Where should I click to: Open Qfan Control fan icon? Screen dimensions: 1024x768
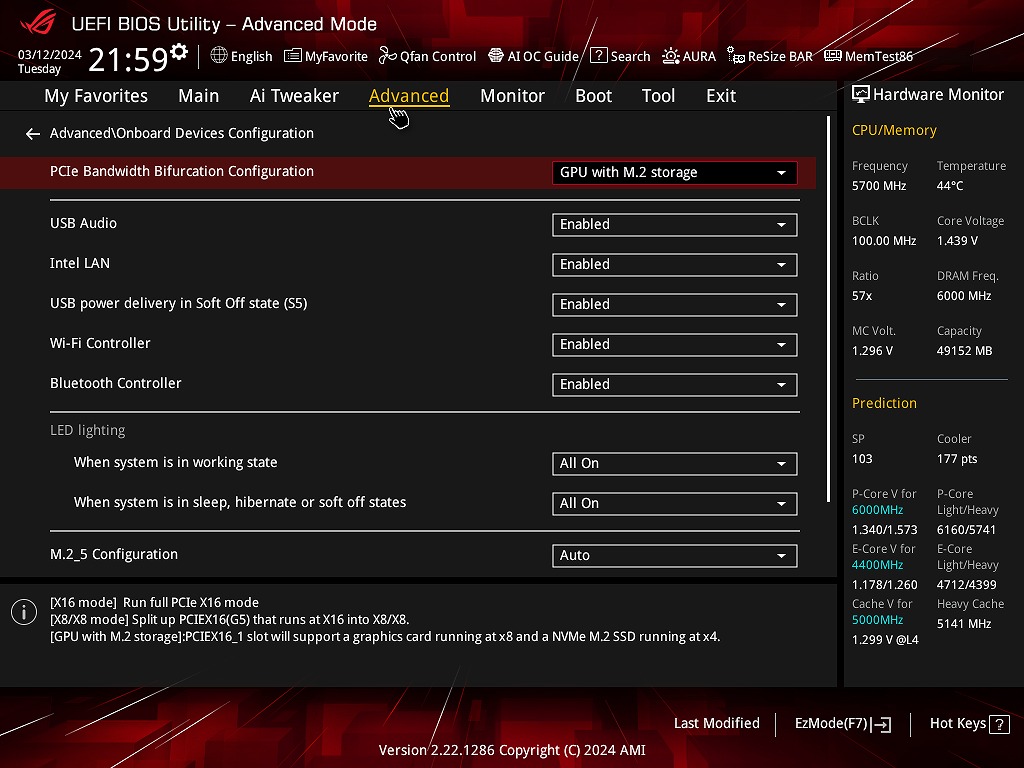point(388,56)
